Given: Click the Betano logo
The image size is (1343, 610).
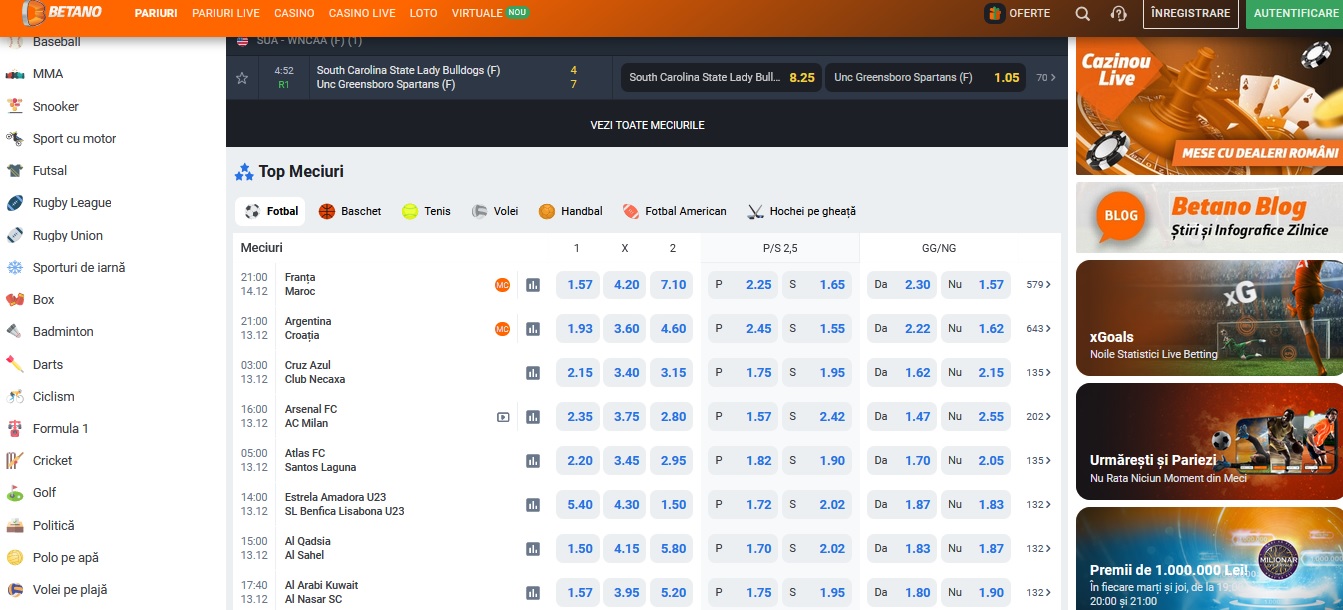Looking at the screenshot, I should tap(62, 13).
